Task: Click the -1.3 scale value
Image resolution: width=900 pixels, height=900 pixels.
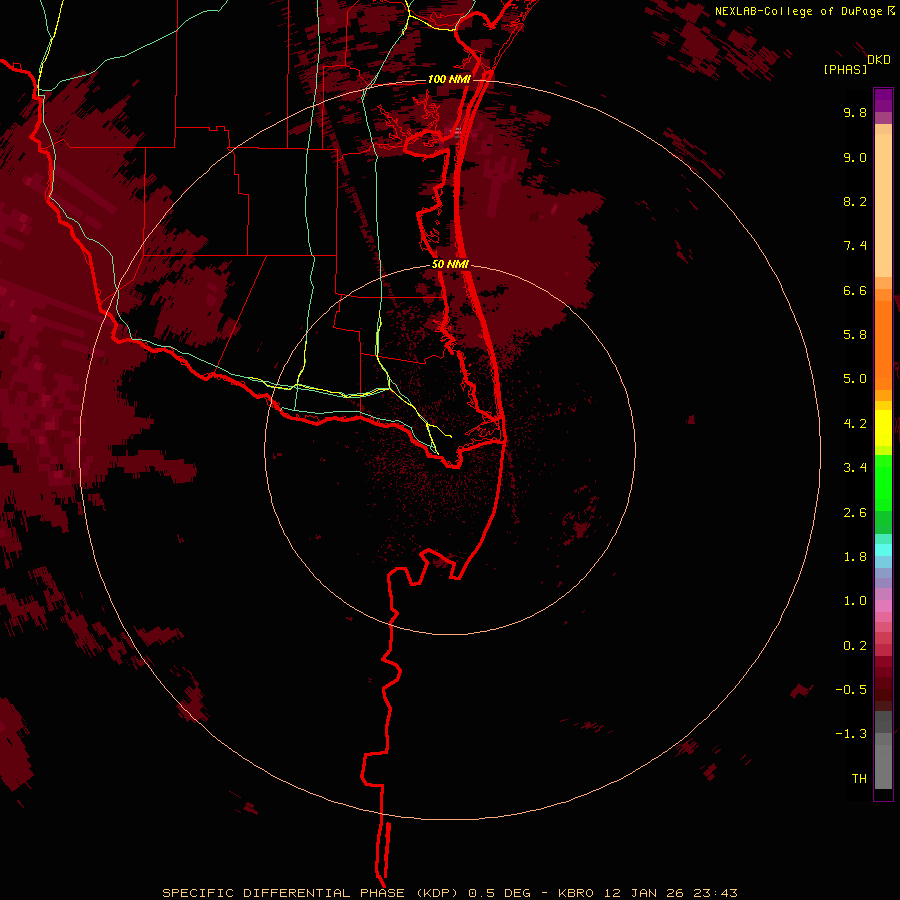Action: point(851,734)
